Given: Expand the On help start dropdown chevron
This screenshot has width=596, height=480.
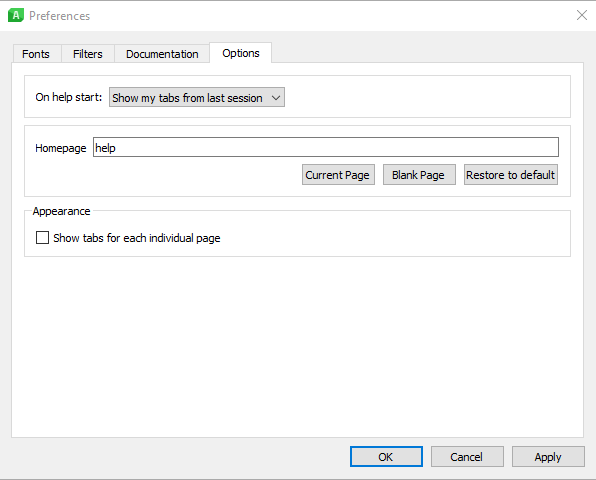Looking at the screenshot, I should pos(276,98).
